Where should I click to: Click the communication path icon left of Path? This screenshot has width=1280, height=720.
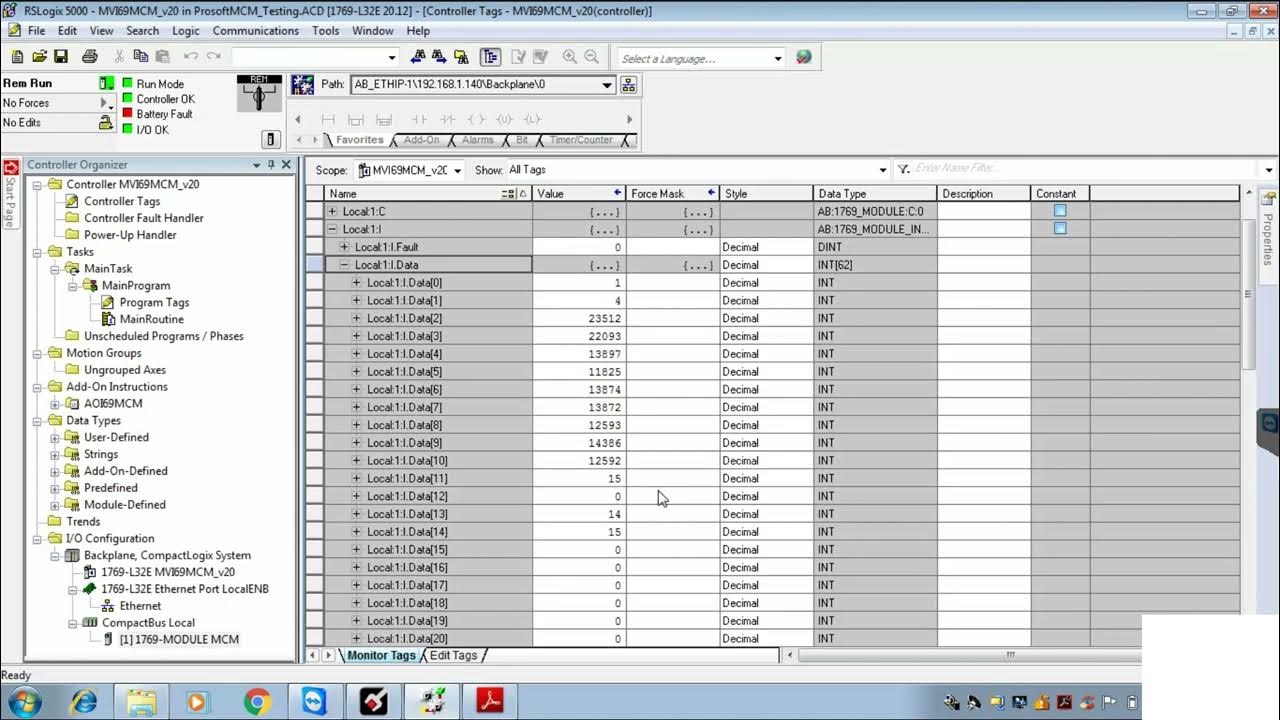pyautogui.click(x=302, y=85)
